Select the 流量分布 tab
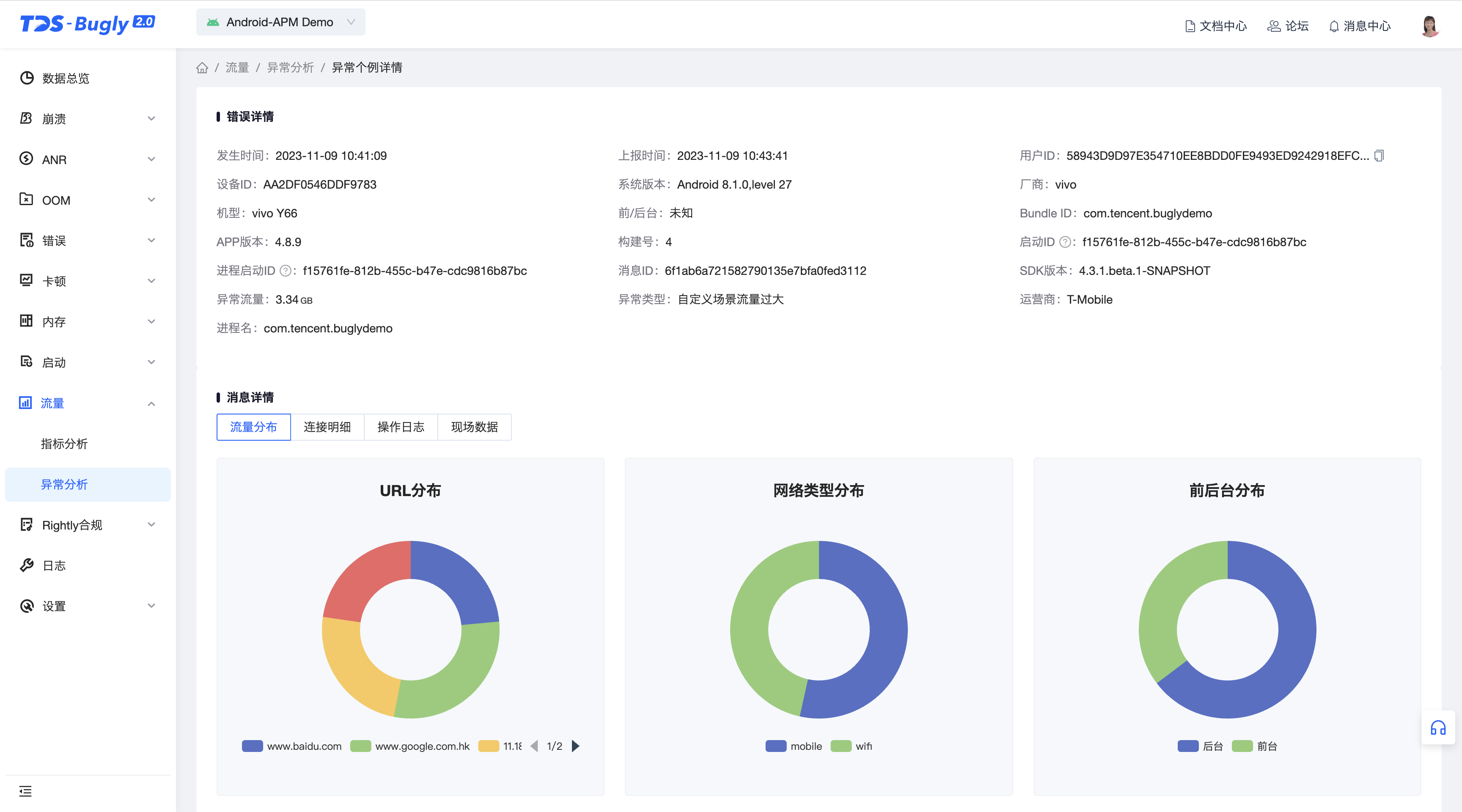1462x812 pixels. coord(254,427)
